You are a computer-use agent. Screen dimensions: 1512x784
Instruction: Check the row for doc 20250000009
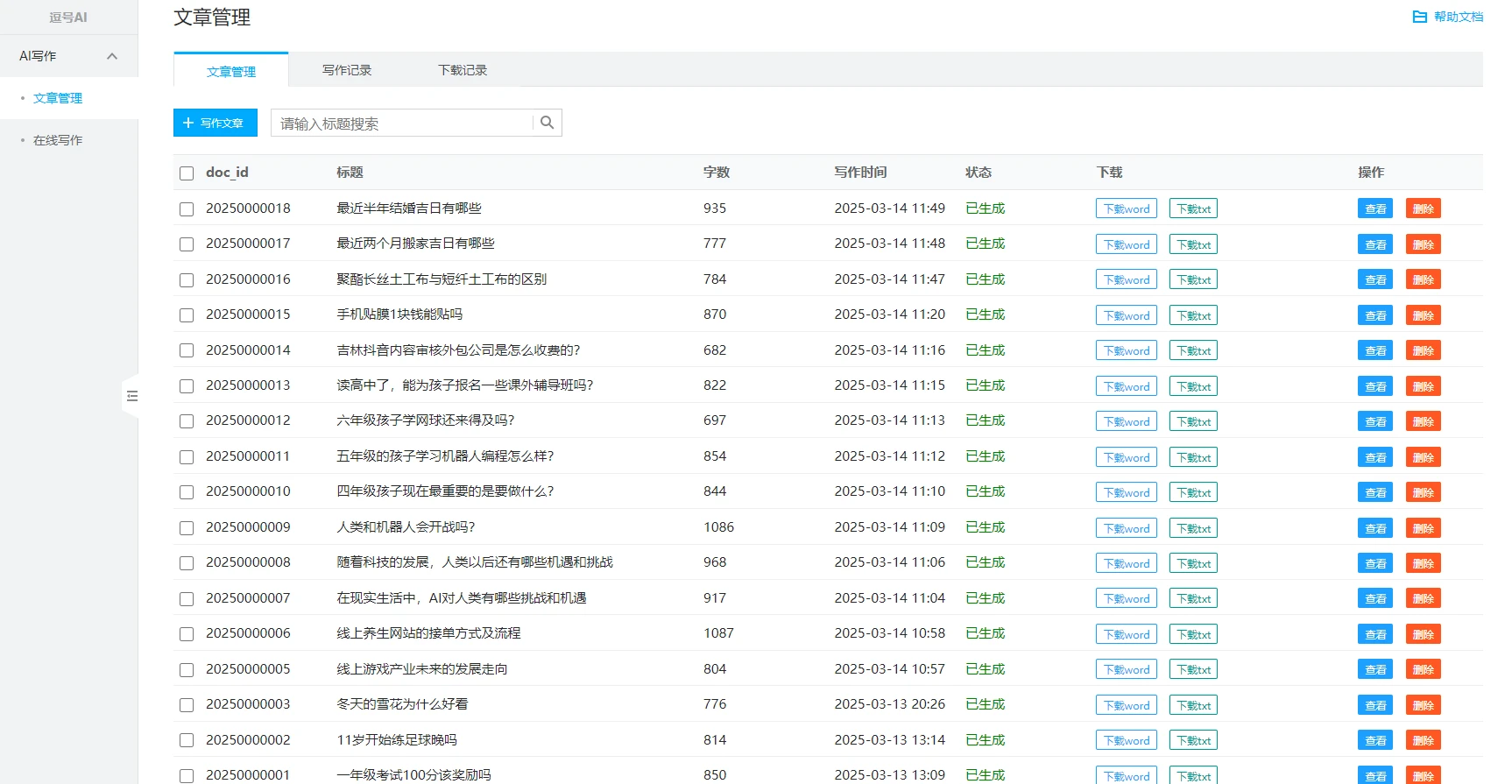(x=187, y=528)
